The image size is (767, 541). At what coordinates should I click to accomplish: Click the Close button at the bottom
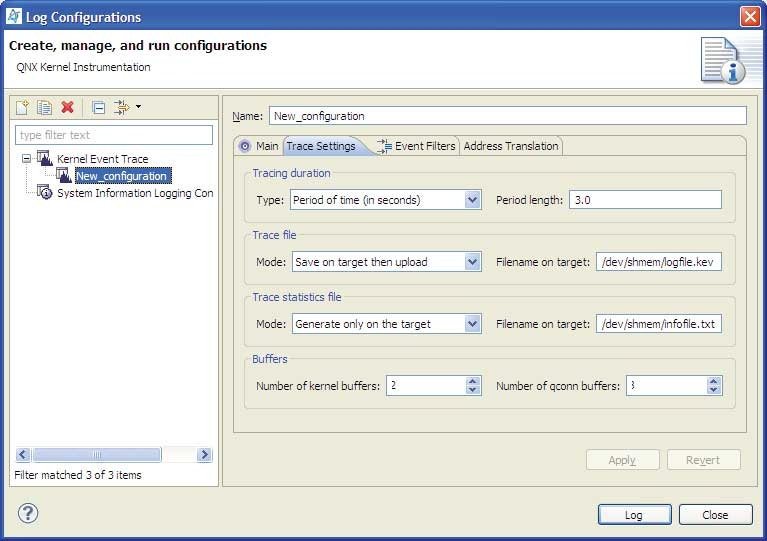click(715, 515)
